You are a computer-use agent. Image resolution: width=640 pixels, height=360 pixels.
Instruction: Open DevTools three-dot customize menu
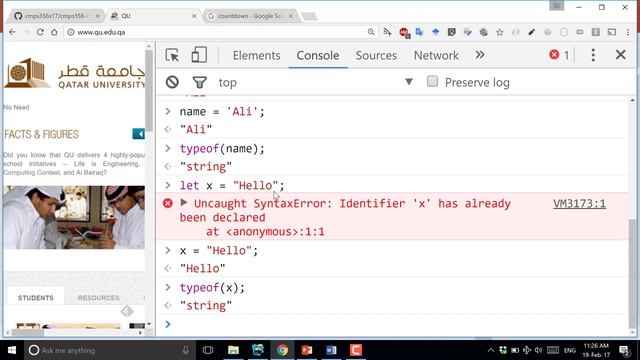[x=593, y=55]
